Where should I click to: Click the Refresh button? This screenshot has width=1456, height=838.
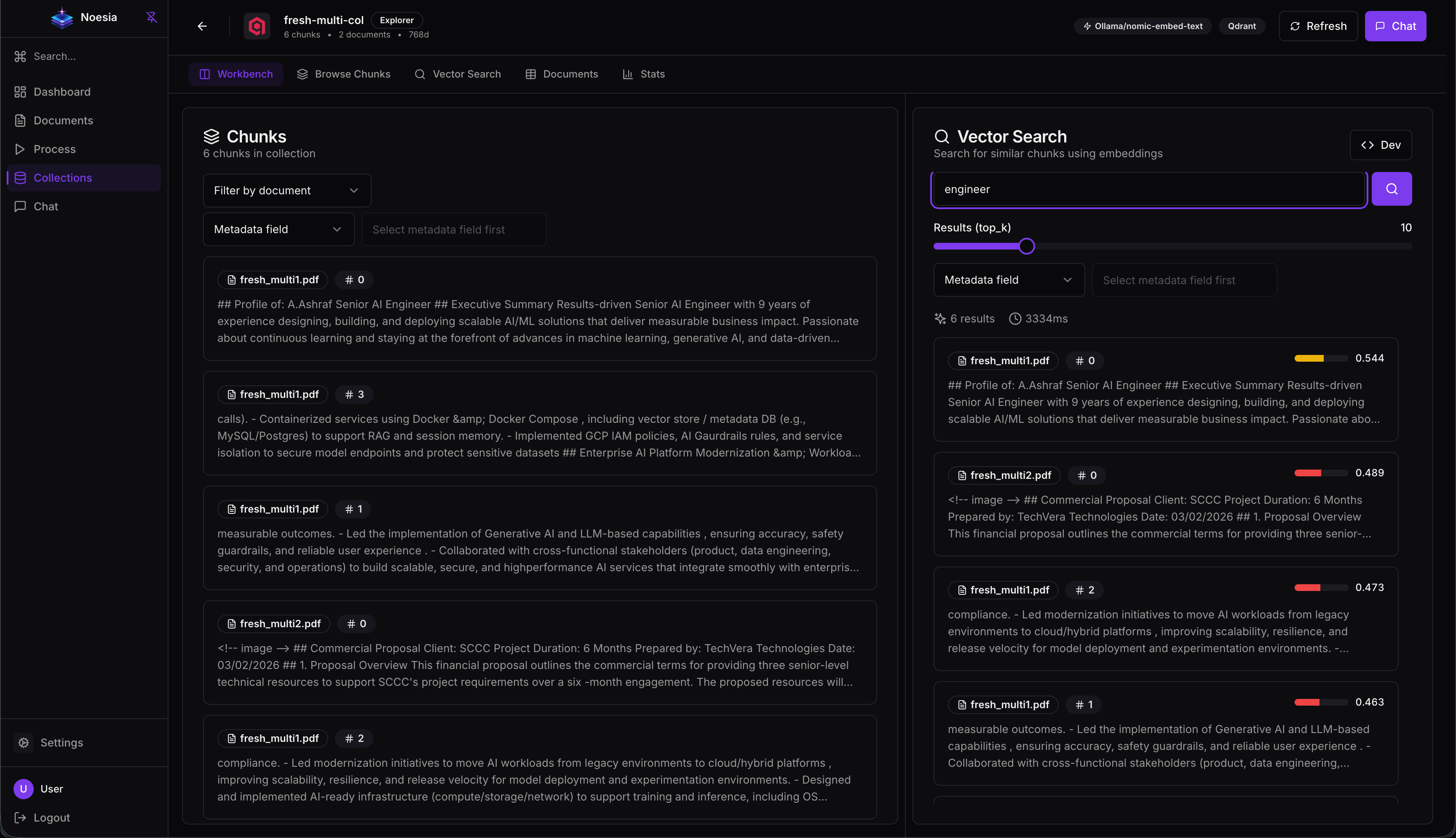click(x=1318, y=26)
